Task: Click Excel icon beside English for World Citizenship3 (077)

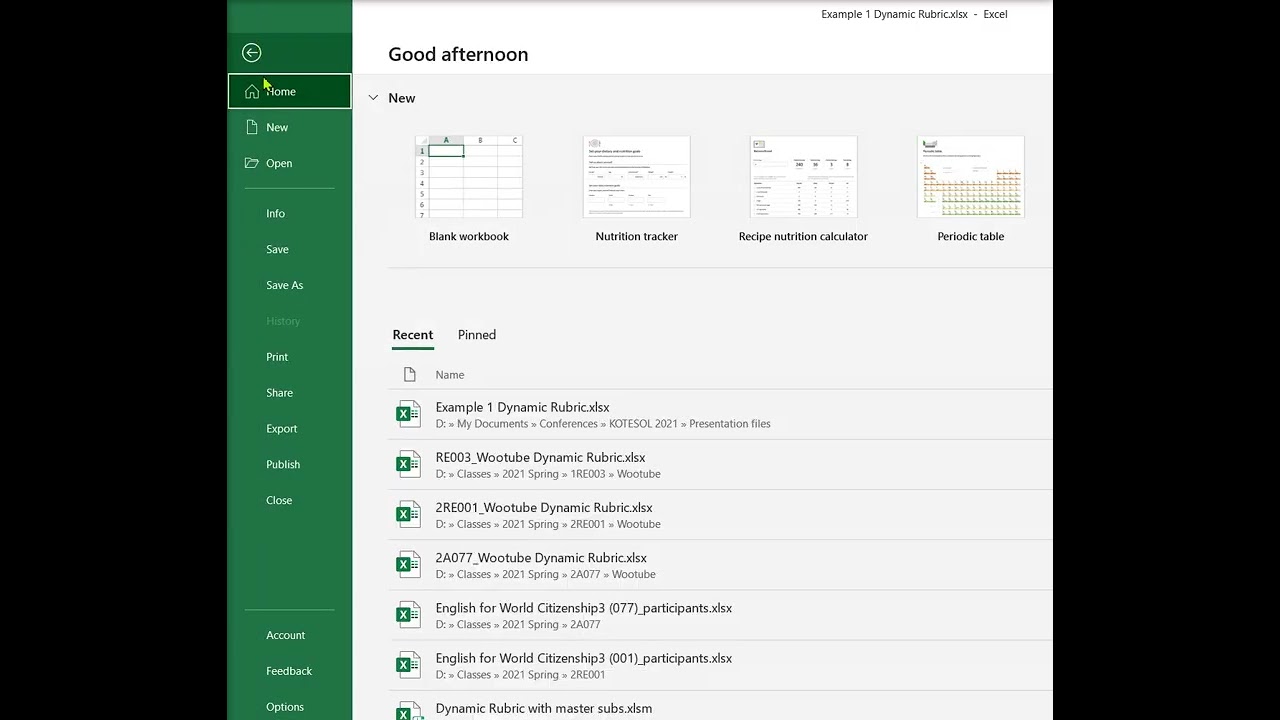Action: [408, 614]
